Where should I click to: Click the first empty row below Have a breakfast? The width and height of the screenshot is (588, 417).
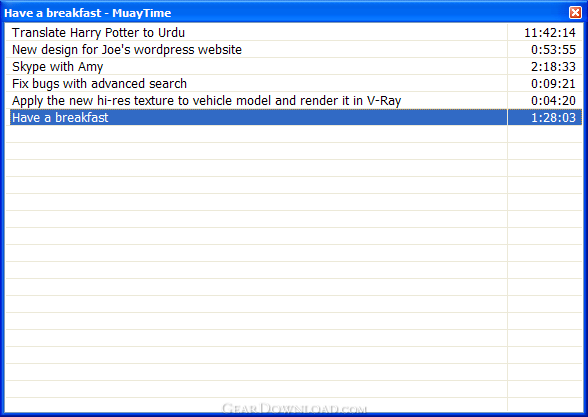(x=256, y=134)
